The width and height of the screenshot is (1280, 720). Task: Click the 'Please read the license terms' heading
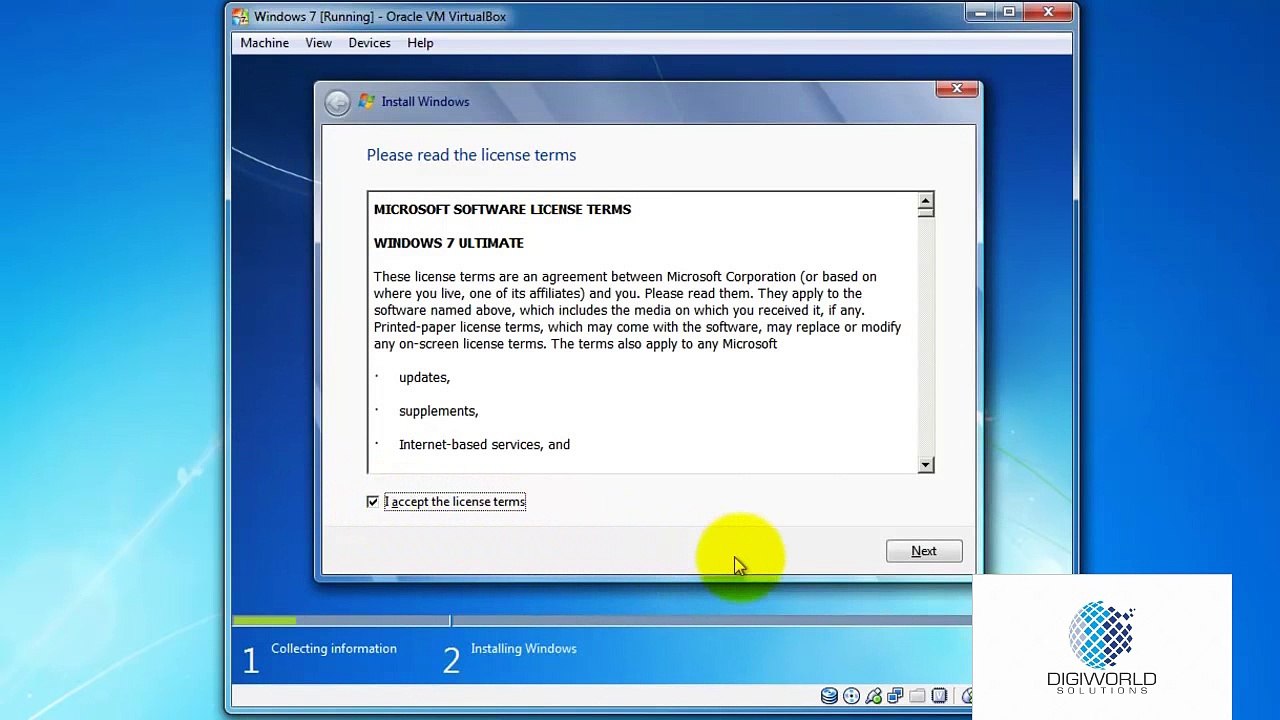pyautogui.click(x=471, y=155)
